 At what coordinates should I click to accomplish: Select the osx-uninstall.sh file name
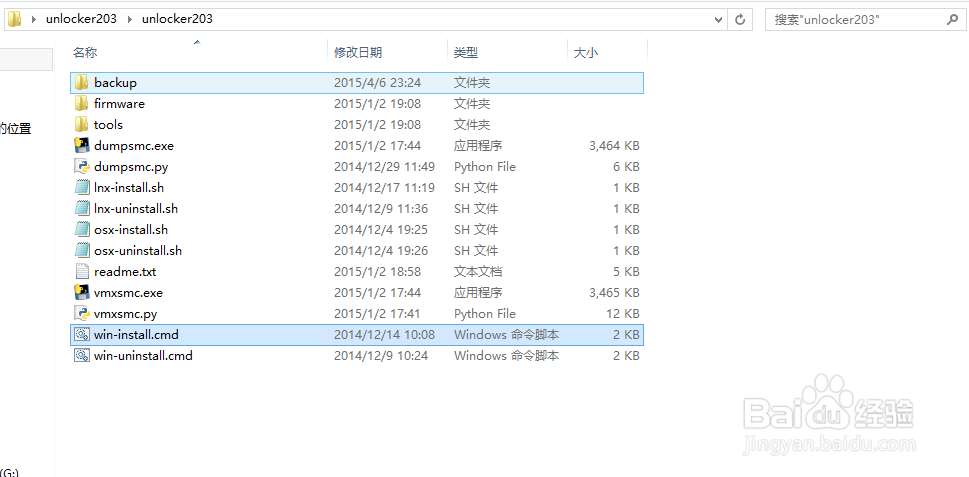tap(138, 250)
